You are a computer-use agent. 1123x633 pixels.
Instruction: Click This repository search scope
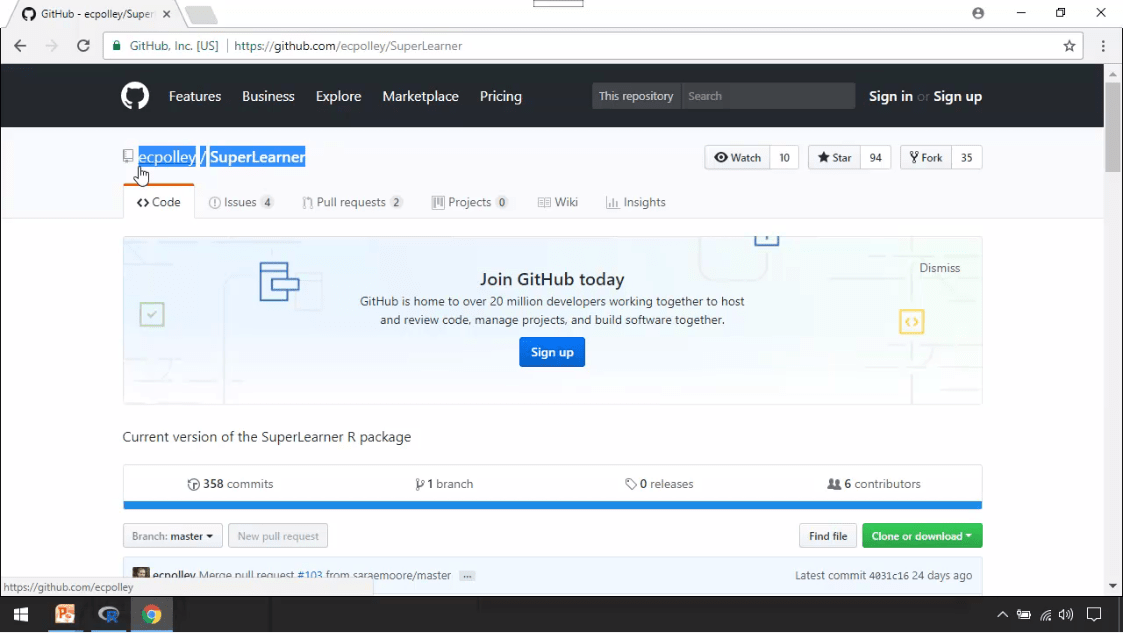[636, 96]
